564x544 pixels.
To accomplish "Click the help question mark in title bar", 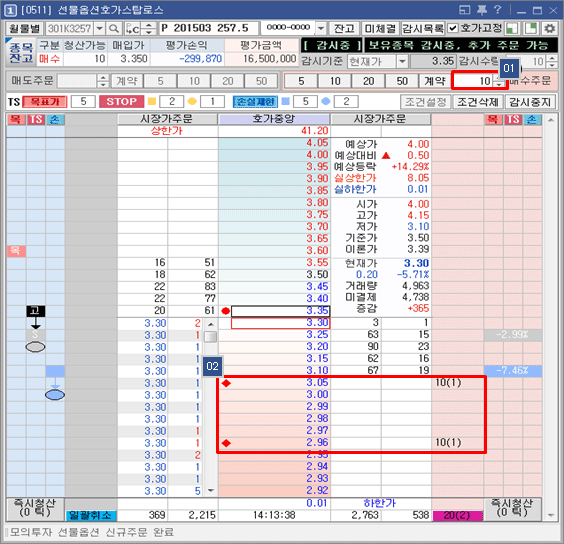I will click(497, 10).
